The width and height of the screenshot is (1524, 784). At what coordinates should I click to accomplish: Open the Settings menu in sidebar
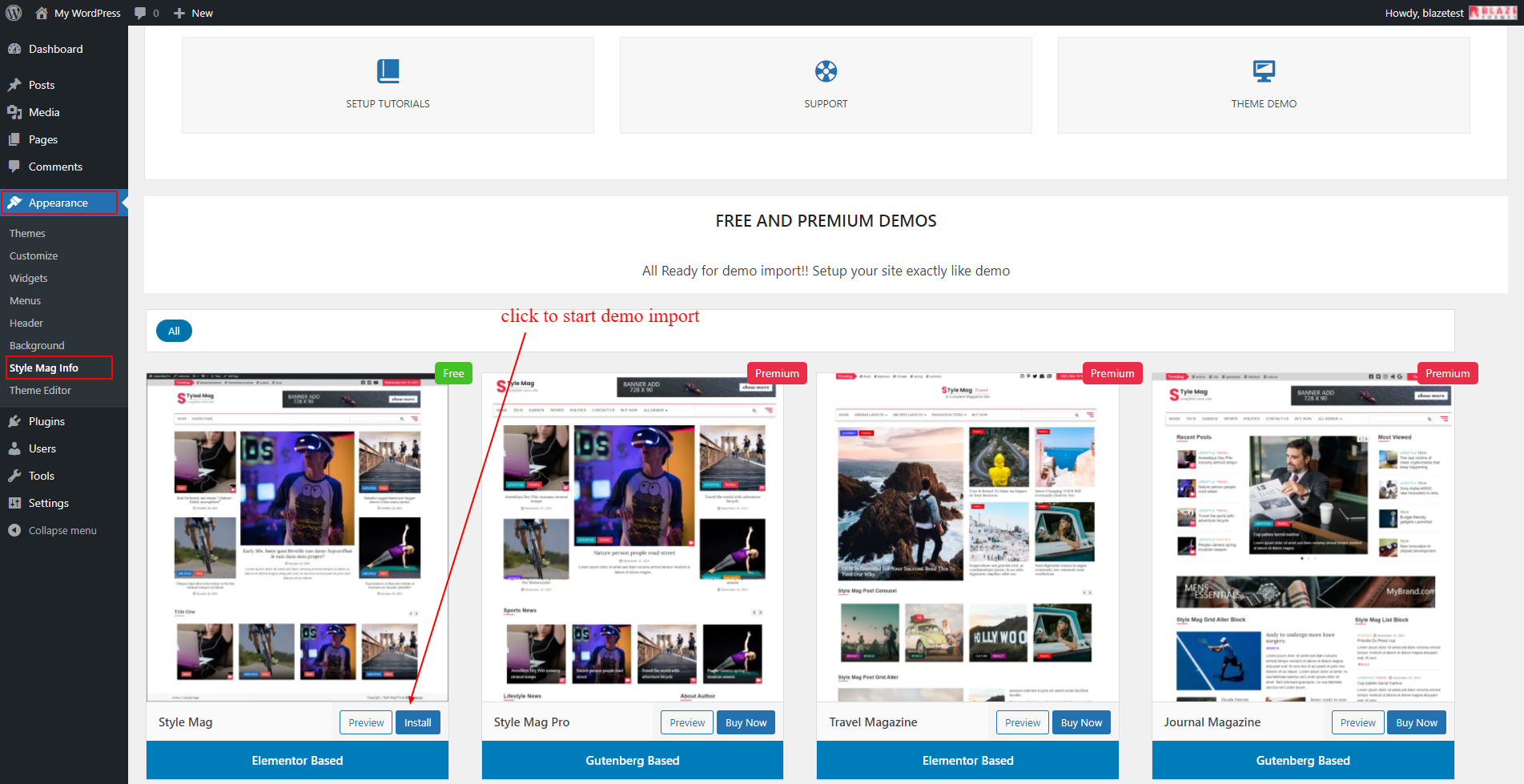[x=48, y=503]
